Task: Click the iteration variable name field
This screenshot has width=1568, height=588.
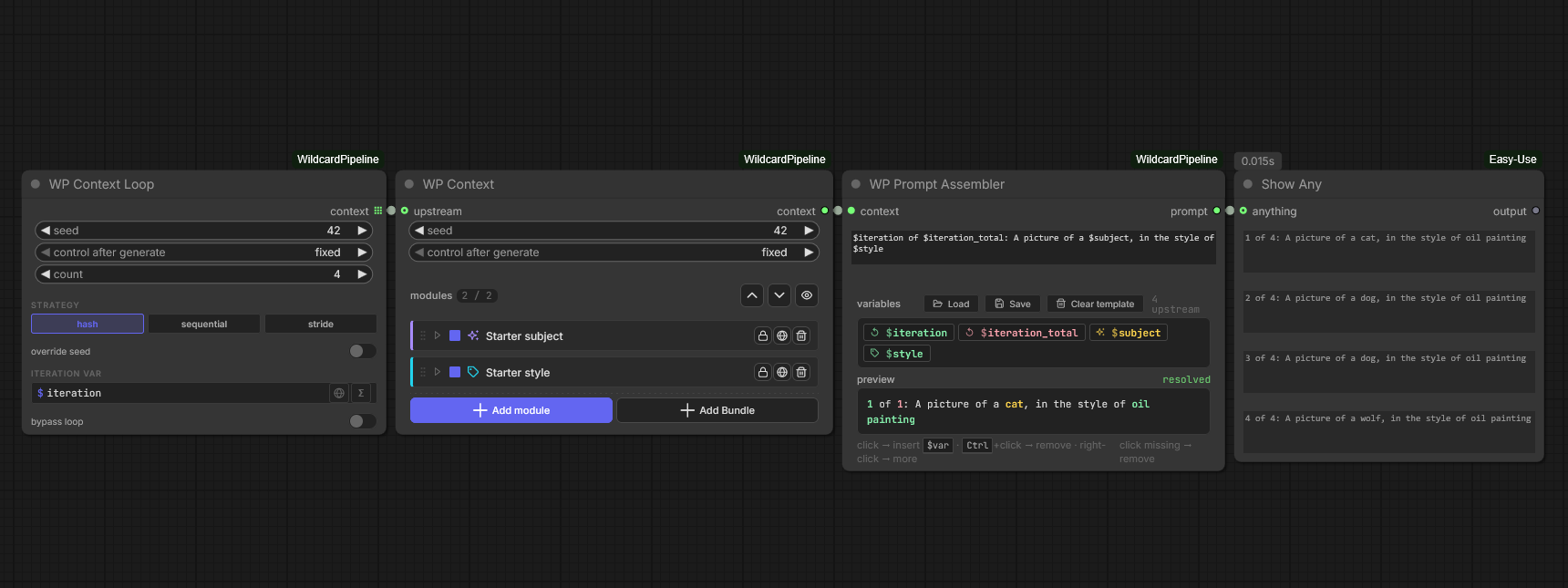Action: (x=181, y=393)
